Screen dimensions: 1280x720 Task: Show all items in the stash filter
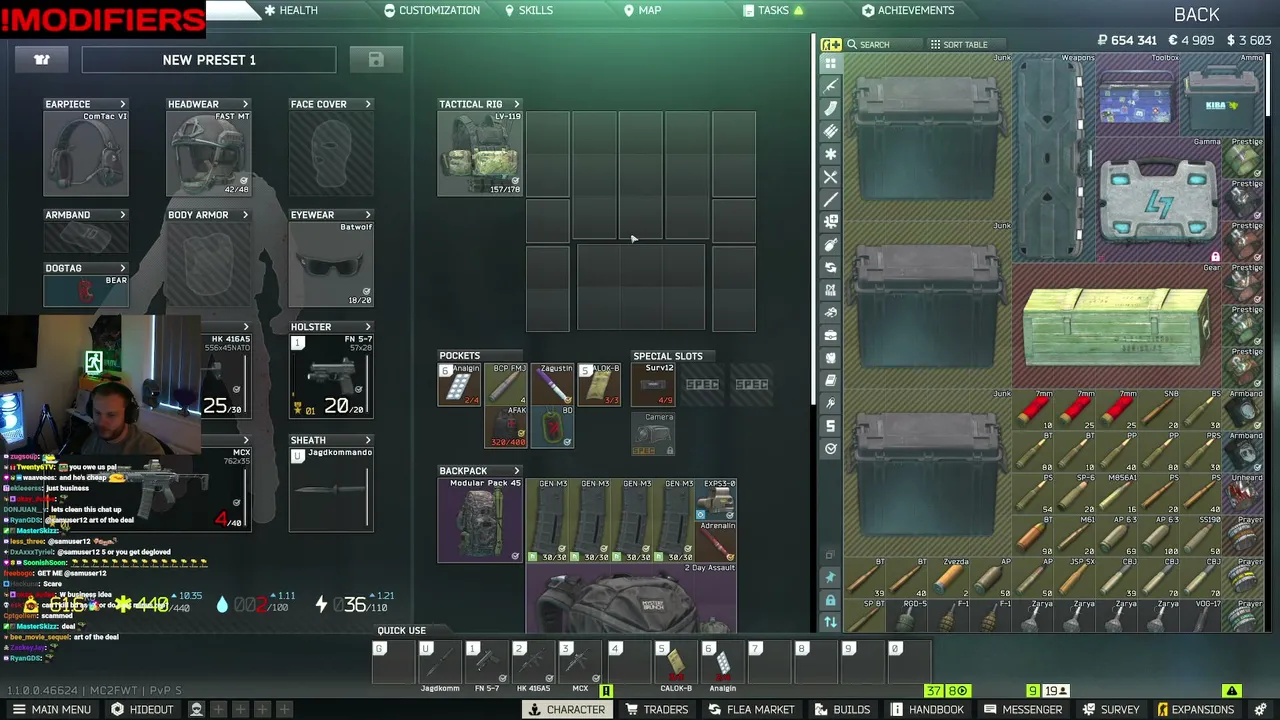pos(830,63)
